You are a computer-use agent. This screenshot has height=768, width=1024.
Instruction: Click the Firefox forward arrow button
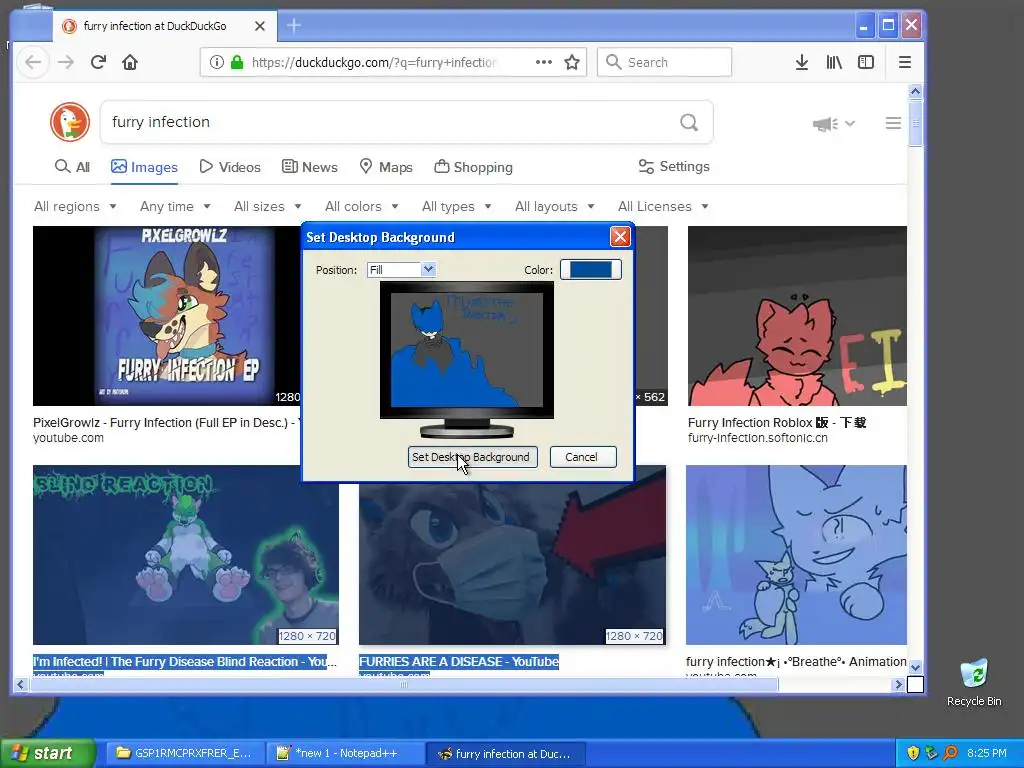[x=66, y=62]
